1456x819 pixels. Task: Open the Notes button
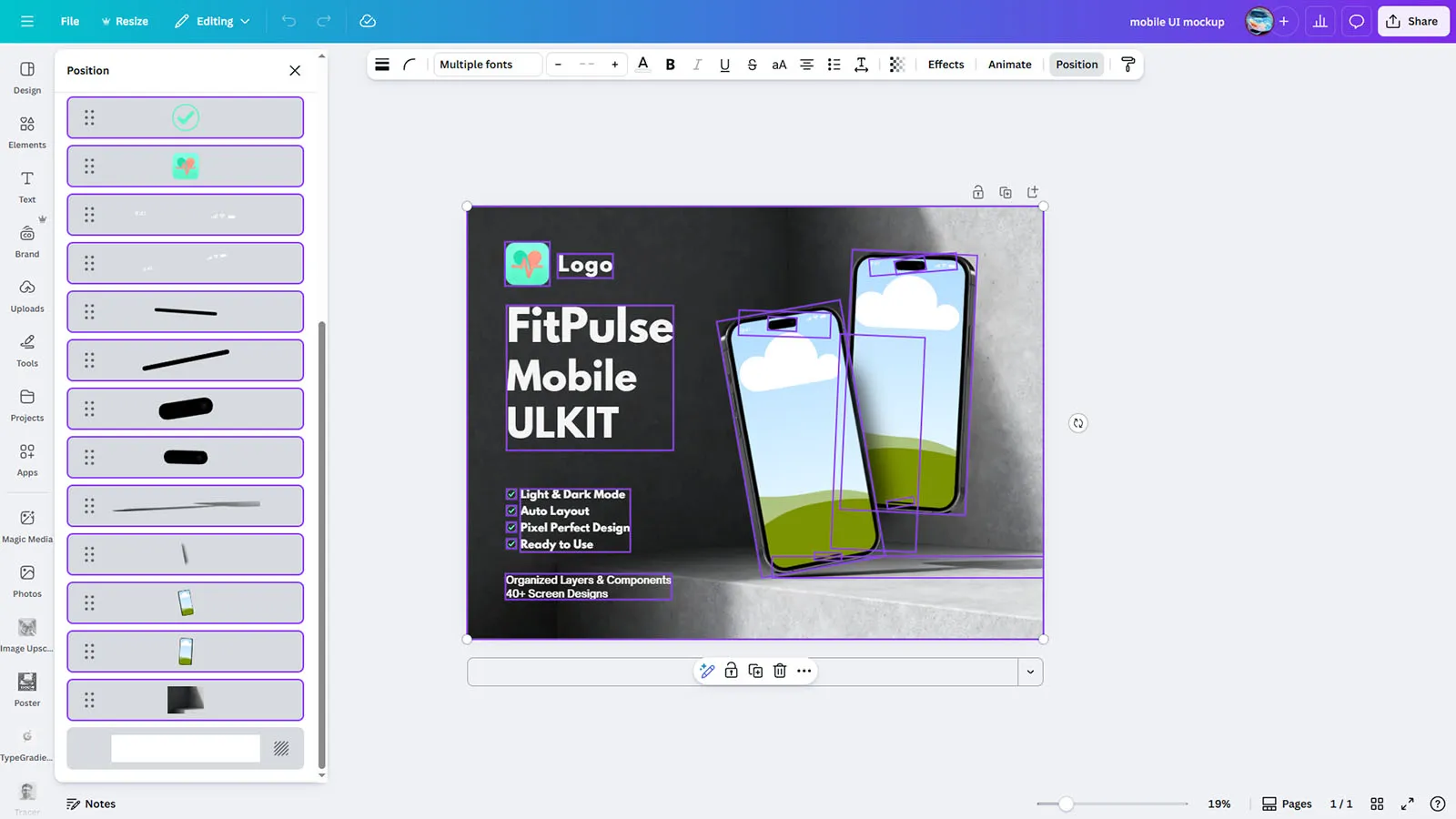[x=91, y=804]
